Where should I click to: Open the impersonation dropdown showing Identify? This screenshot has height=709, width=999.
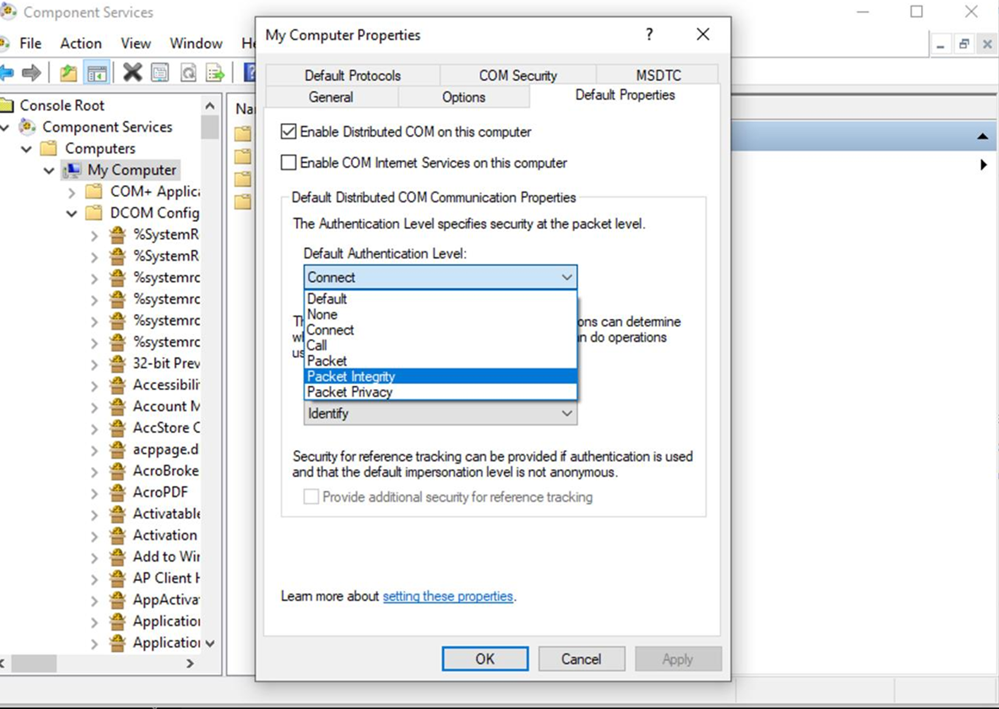pyautogui.click(x=440, y=413)
